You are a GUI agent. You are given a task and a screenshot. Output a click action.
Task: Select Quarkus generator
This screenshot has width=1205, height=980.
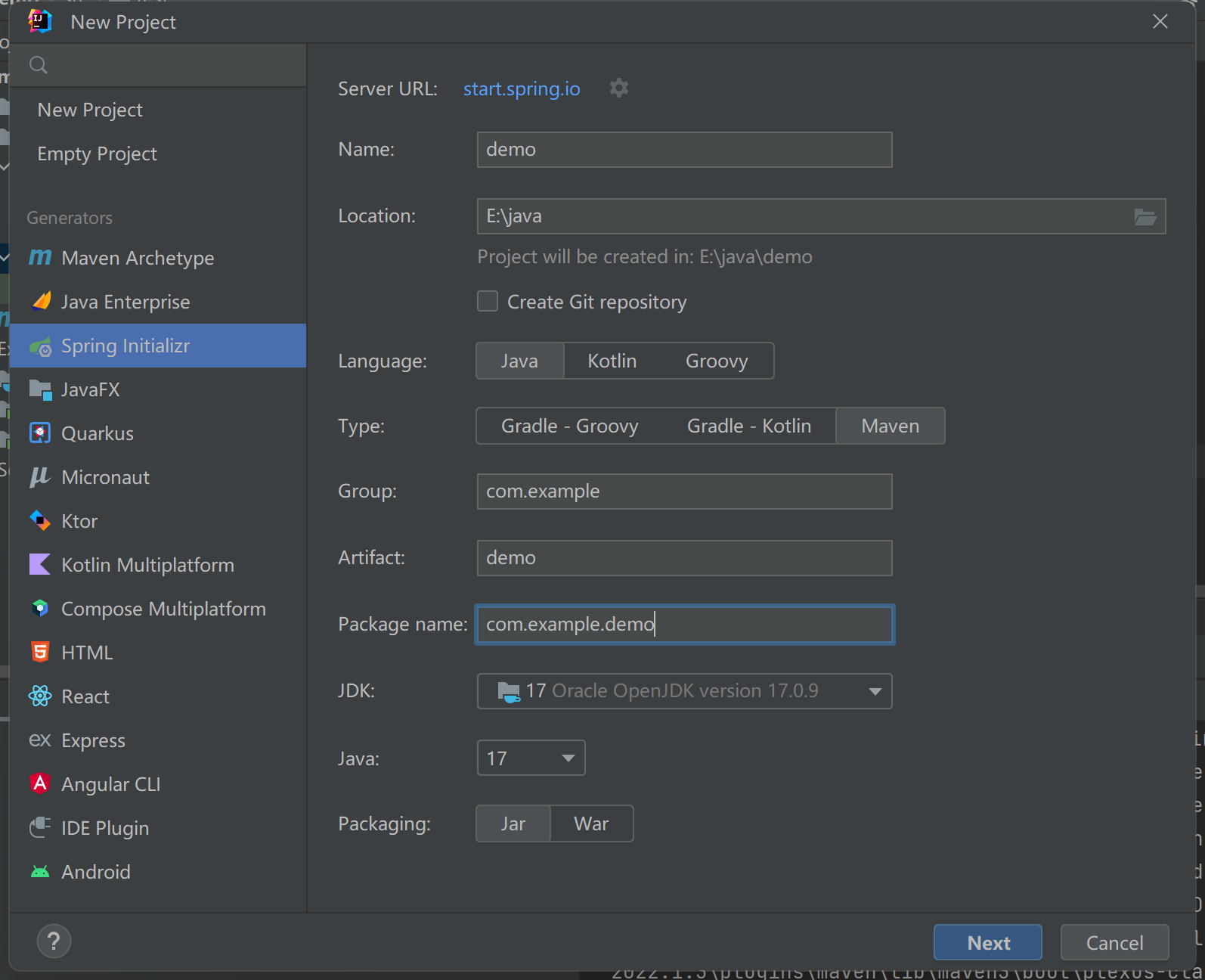[x=158, y=433]
